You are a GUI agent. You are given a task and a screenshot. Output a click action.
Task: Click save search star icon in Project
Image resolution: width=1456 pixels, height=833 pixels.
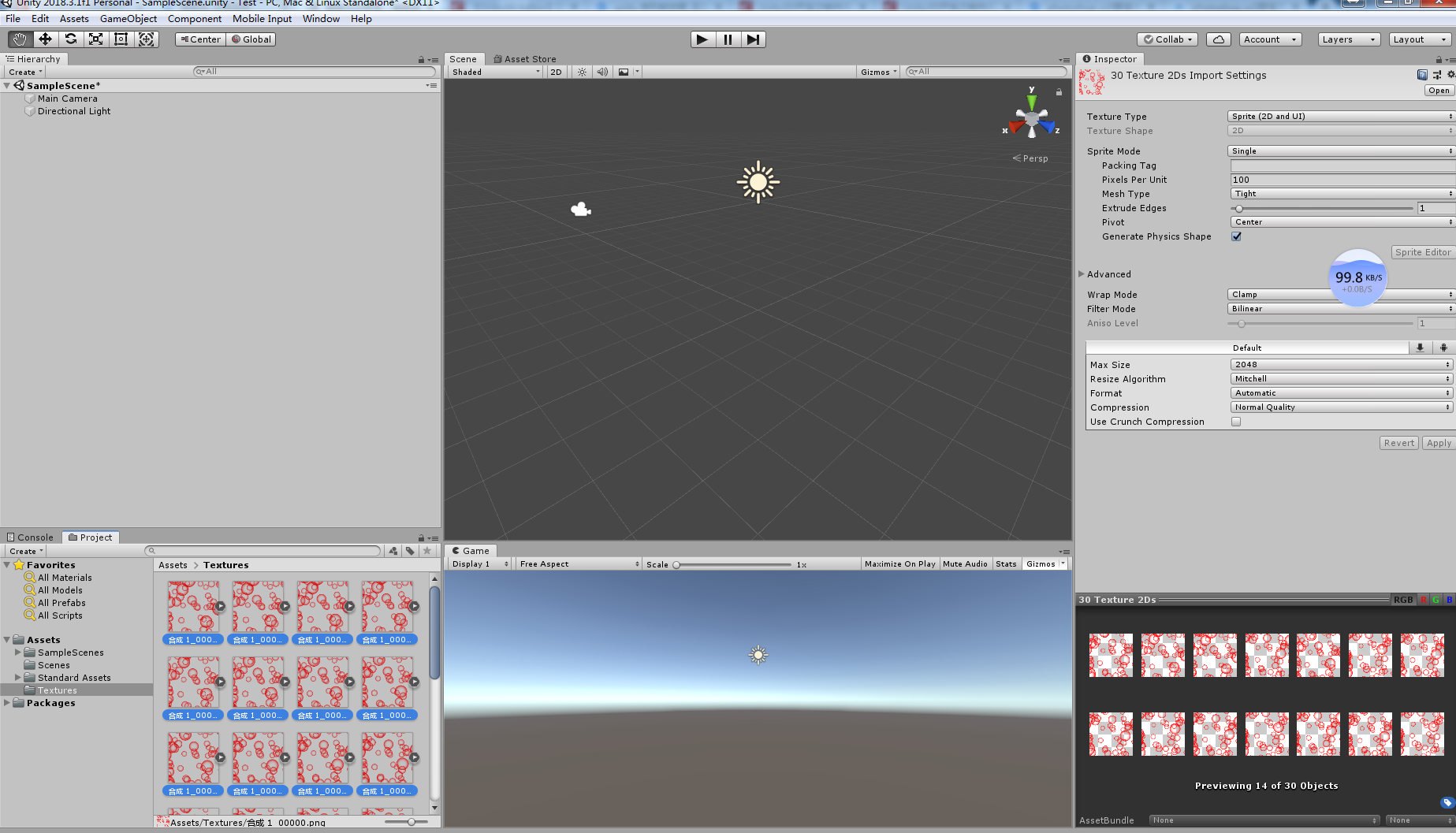coord(427,551)
